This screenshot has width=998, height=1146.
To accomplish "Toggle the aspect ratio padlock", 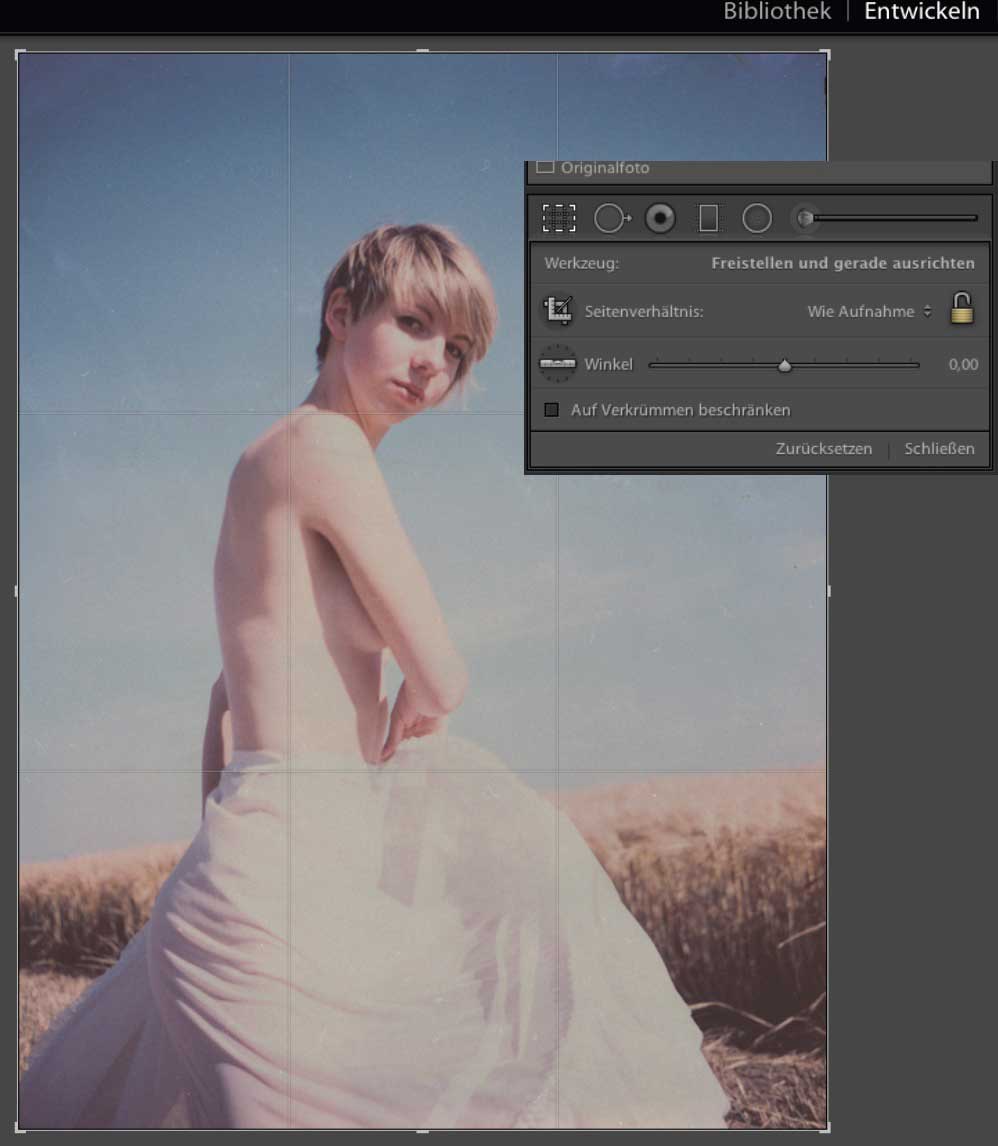I will (961, 309).
